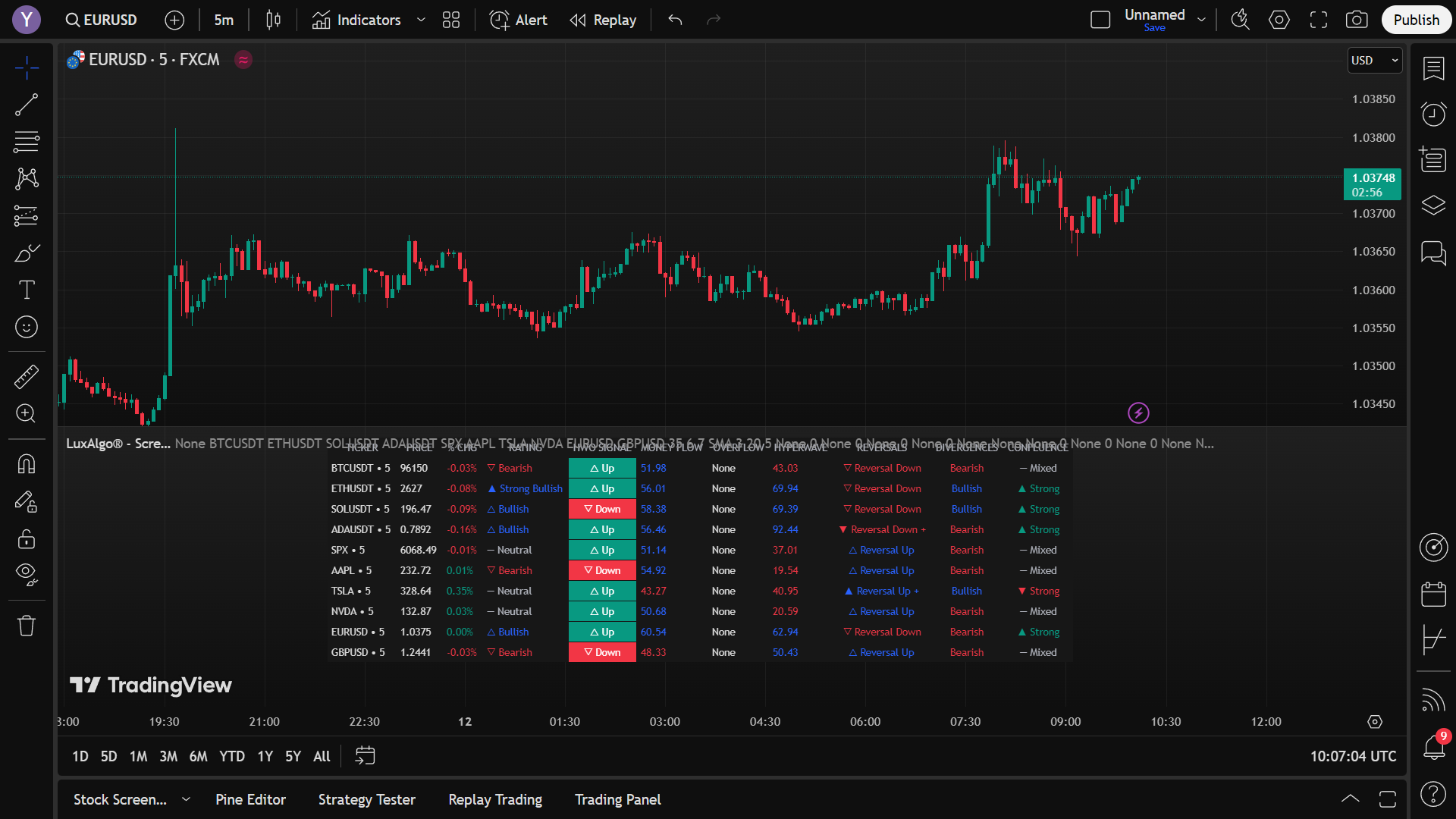
Task: Click the Publish button
Action: tap(1415, 20)
